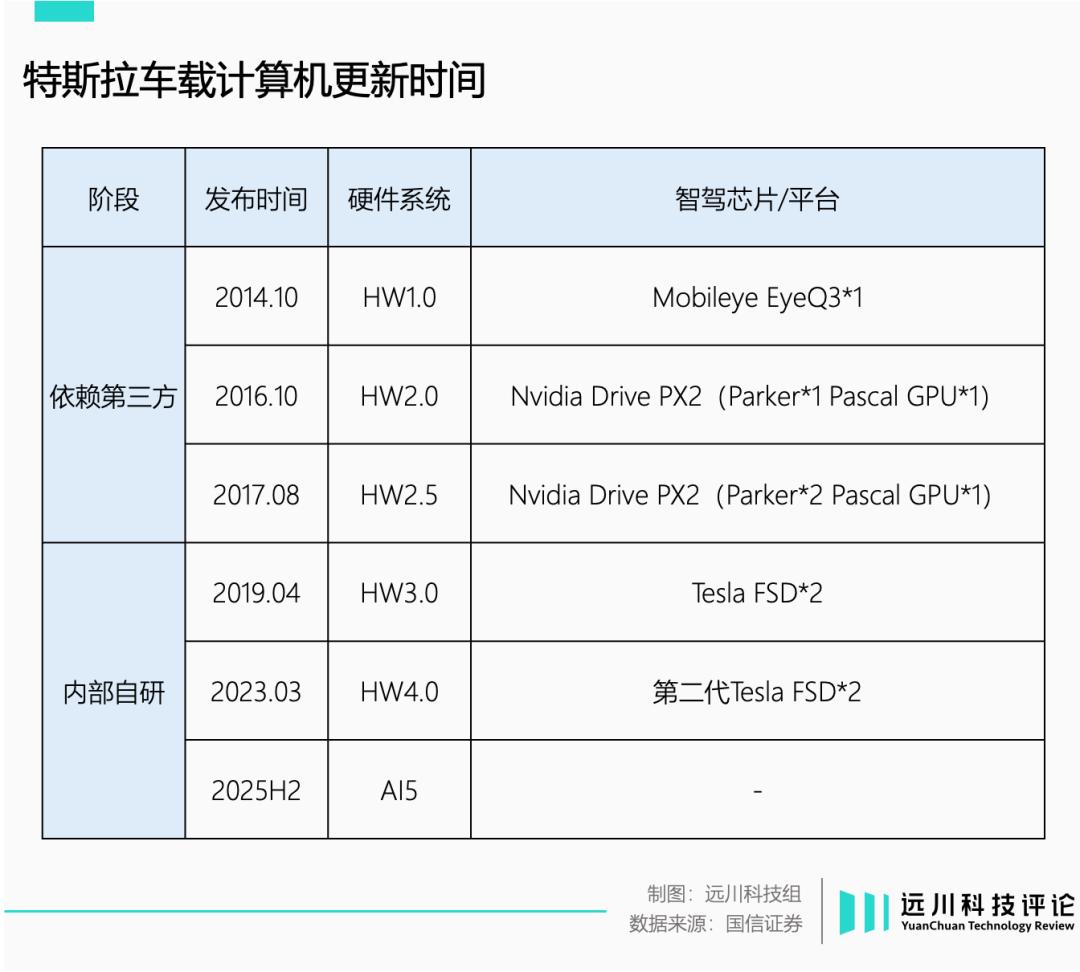Click the HW2.0 hardware cell

coord(399,395)
